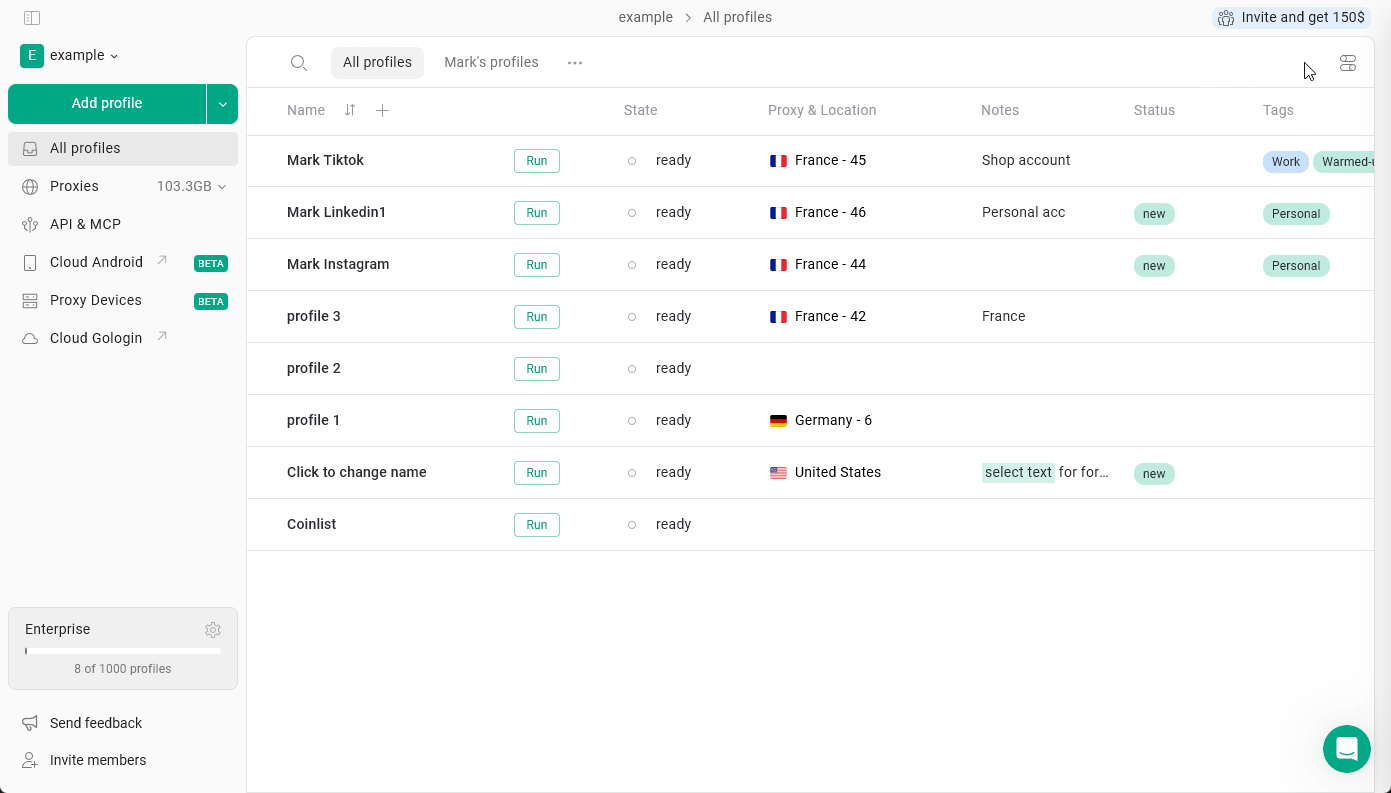Add a new column with the plus icon
The height and width of the screenshot is (793, 1391).
[382, 110]
